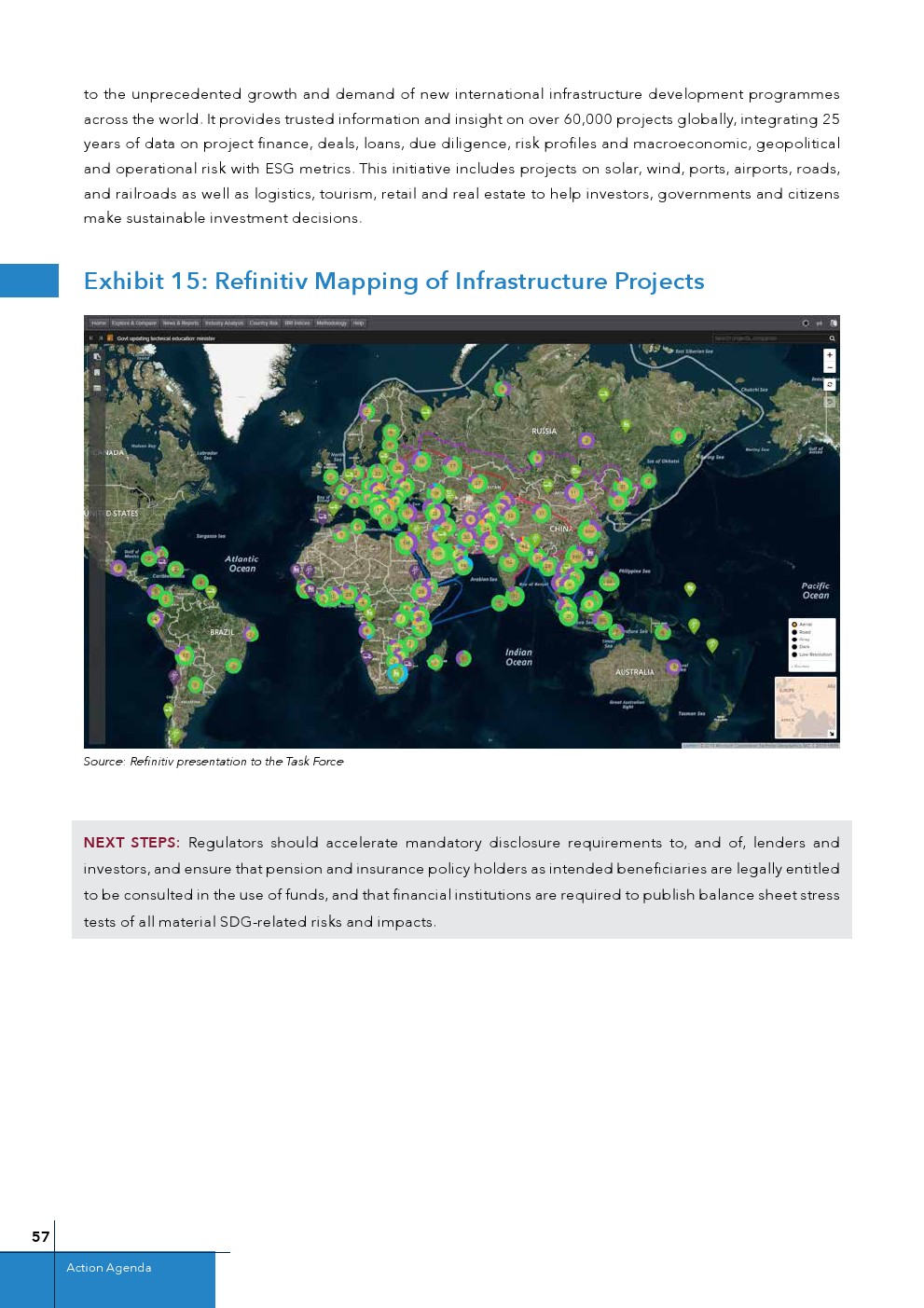This screenshot has height=1308, width=924.
Task: Select the Road map style radio
Action: (794, 632)
